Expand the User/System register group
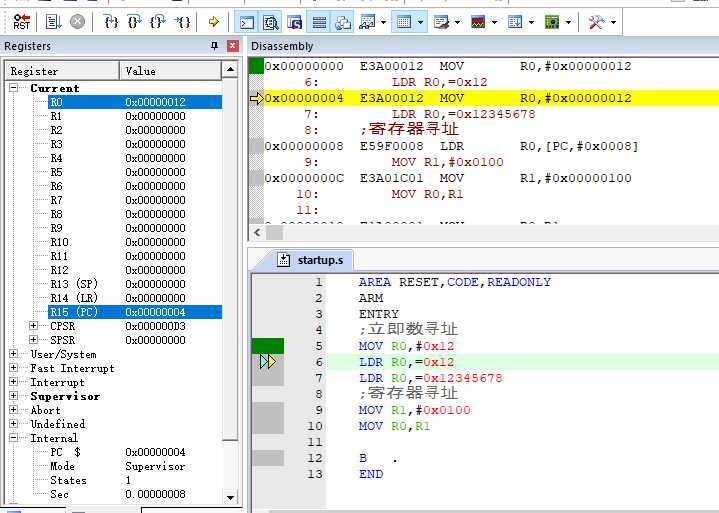 [14, 354]
